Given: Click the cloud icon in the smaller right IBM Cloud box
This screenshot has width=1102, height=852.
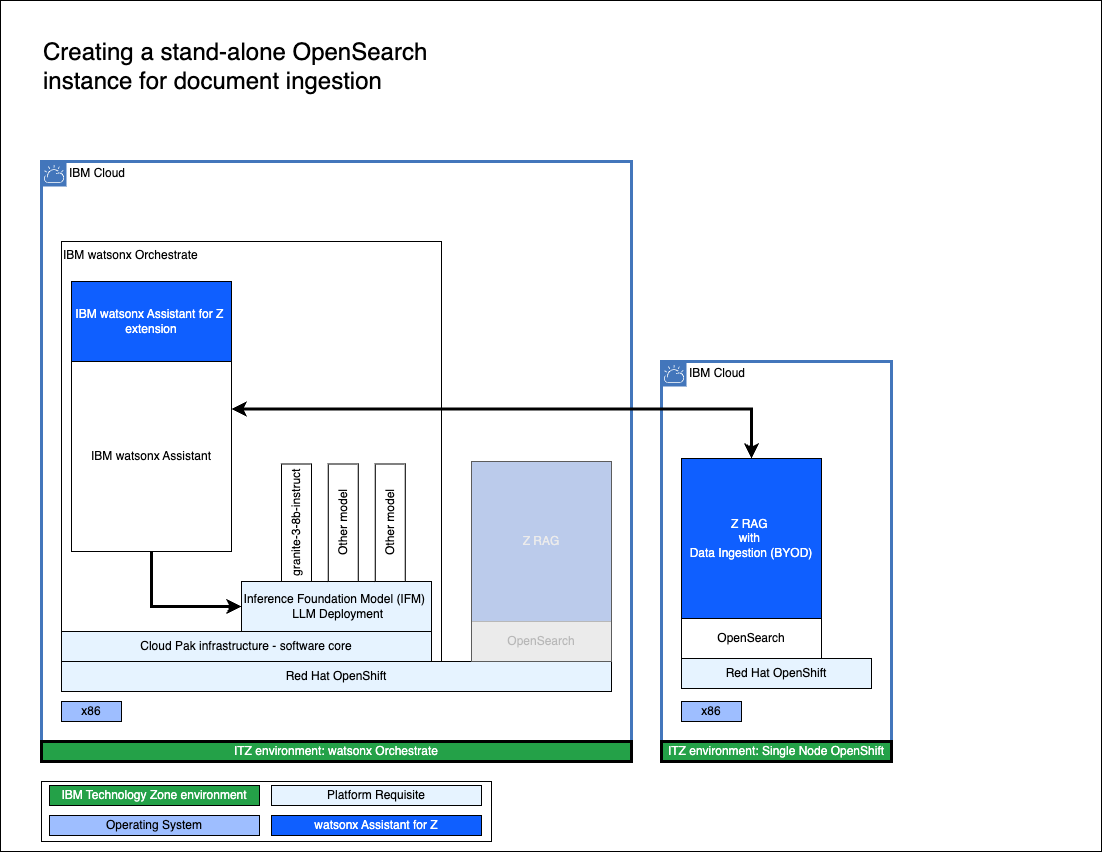Looking at the screenshot, I should 674,374.
